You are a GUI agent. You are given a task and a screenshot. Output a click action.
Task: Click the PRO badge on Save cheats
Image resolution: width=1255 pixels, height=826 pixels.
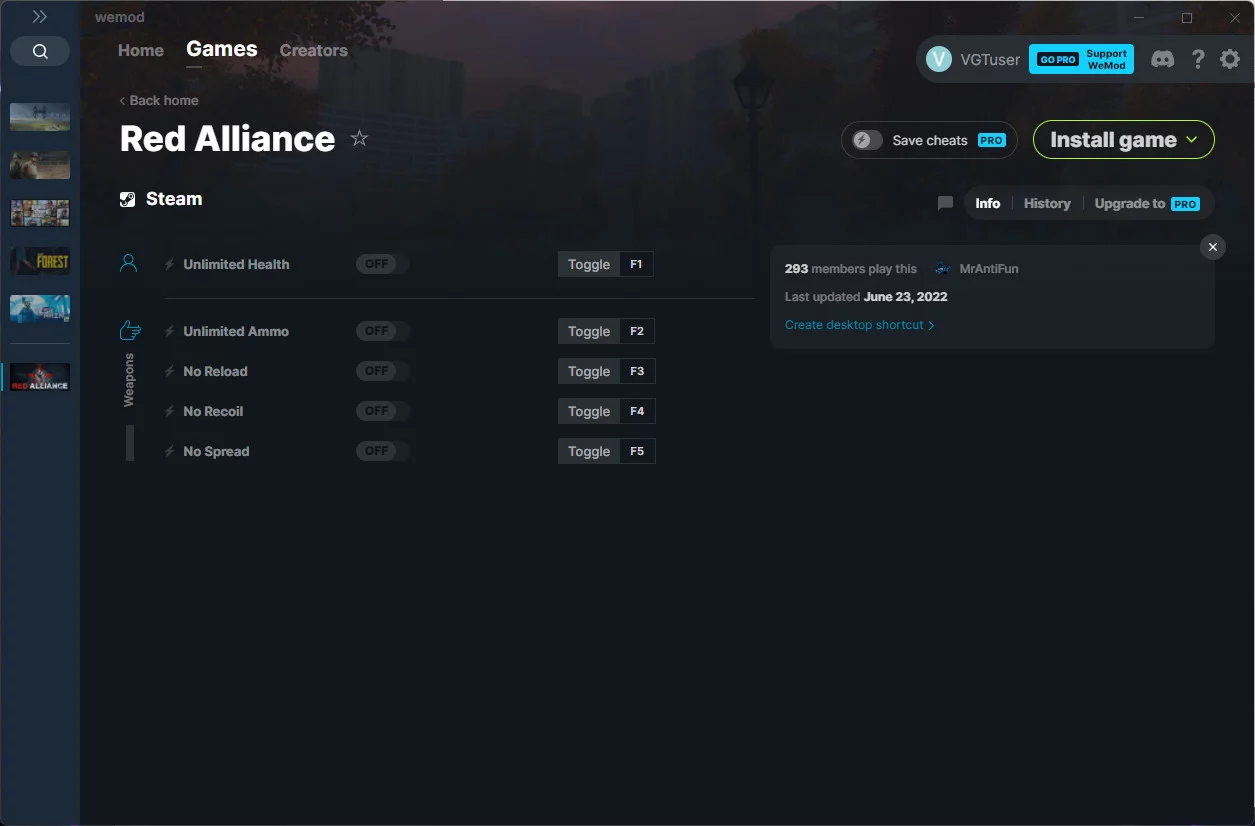[x=991, y=140]
